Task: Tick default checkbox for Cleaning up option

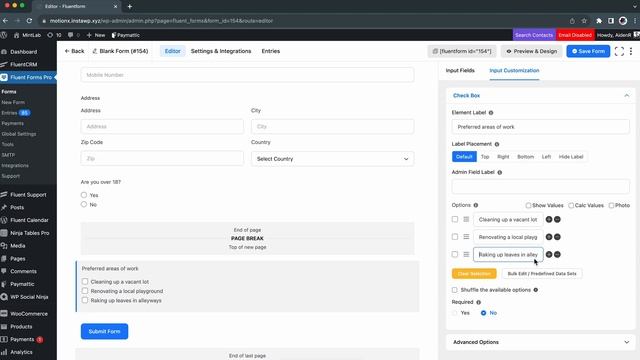Action: [x=455, y=220]
